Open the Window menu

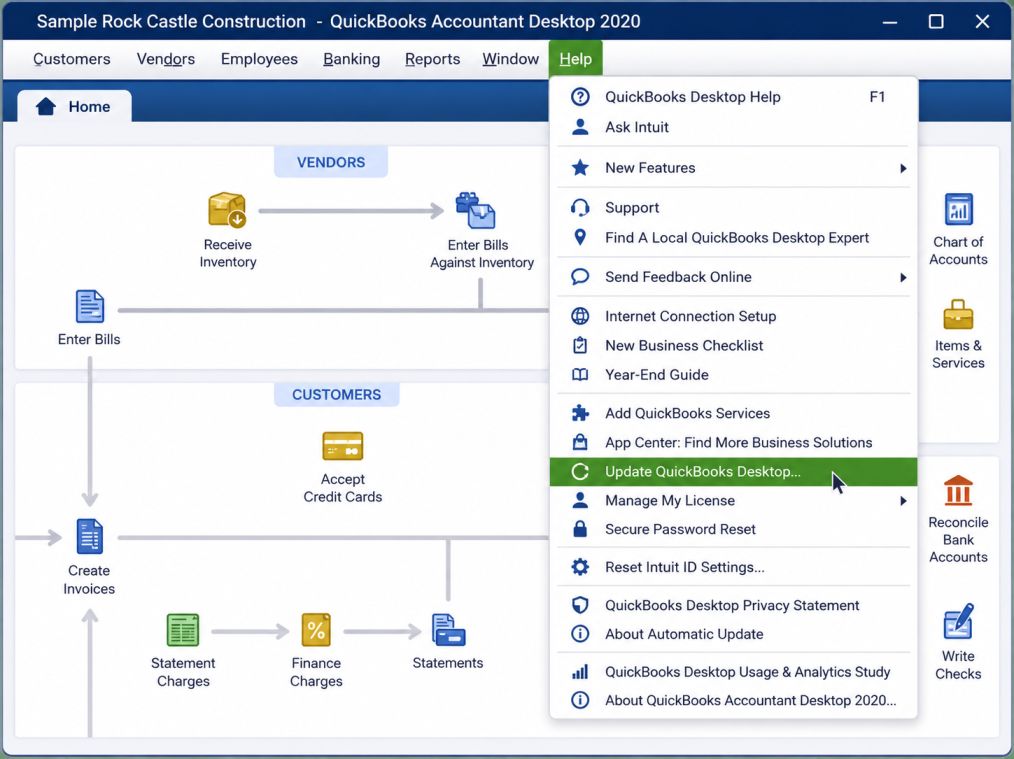pos(510,59)
